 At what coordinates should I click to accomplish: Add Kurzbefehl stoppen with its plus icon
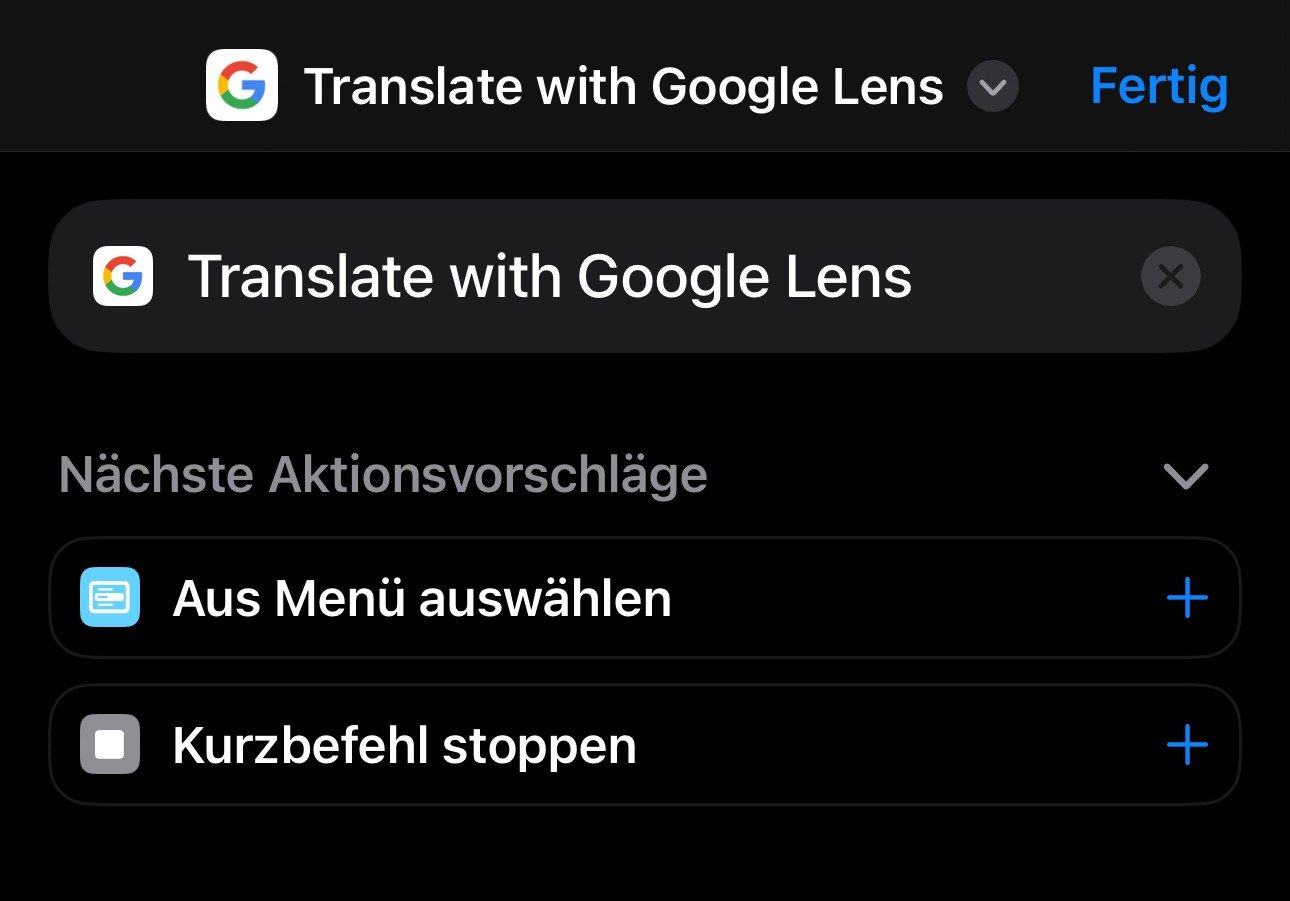coord(1187,745)
